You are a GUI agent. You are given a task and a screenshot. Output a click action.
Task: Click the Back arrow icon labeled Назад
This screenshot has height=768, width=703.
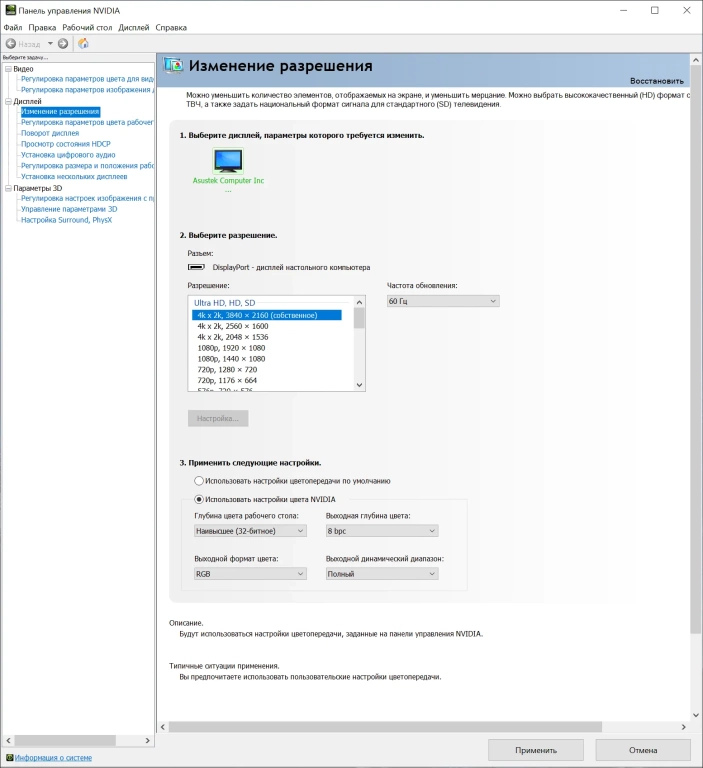pos(12,44)
